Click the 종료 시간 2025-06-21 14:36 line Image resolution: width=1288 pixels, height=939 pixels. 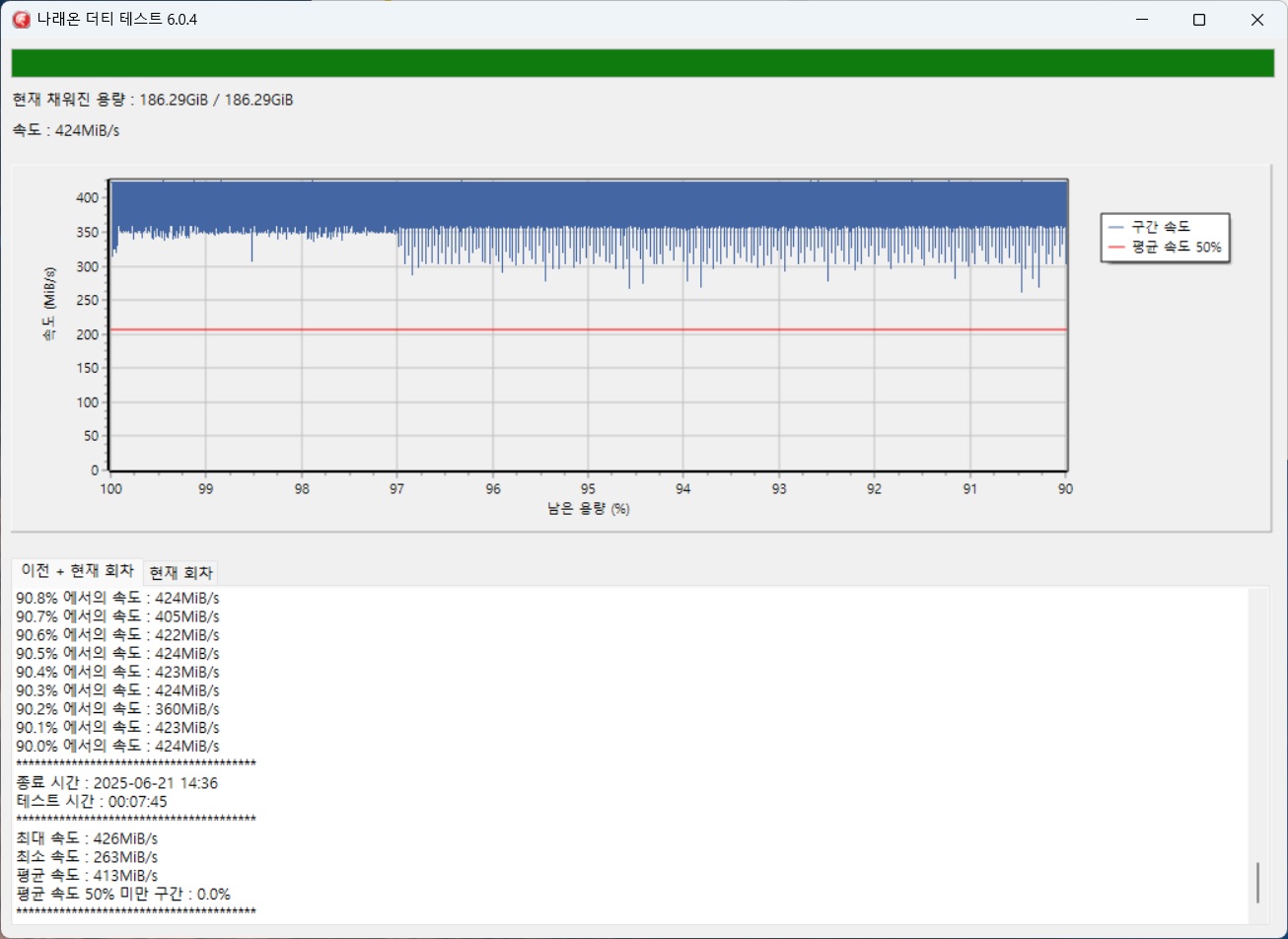point(117,783)
